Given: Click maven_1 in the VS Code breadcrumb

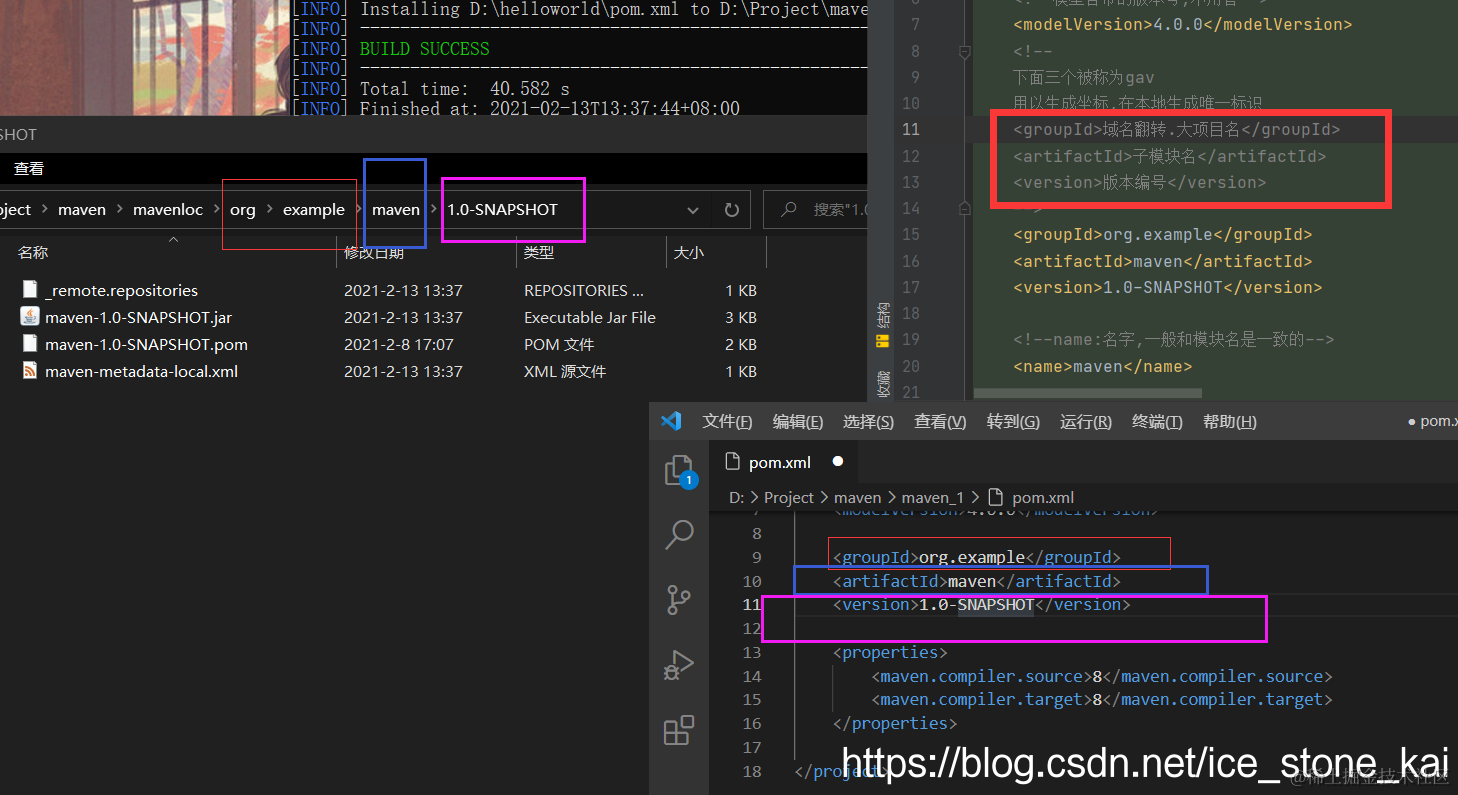Looking at the screenshot, I should 933,497.
